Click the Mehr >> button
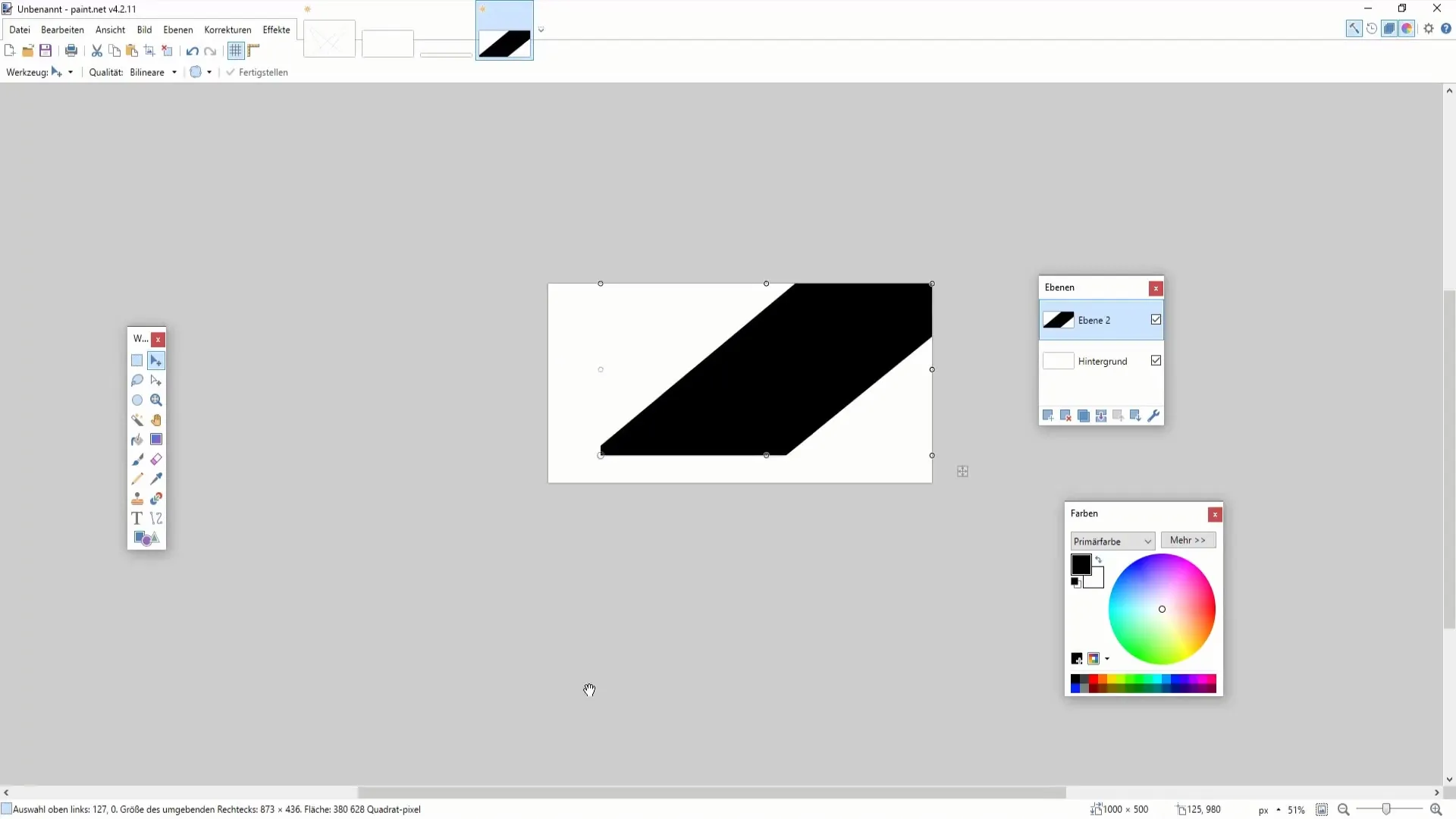Viewport: 1456px width, 819px height. pos(1188,540)
